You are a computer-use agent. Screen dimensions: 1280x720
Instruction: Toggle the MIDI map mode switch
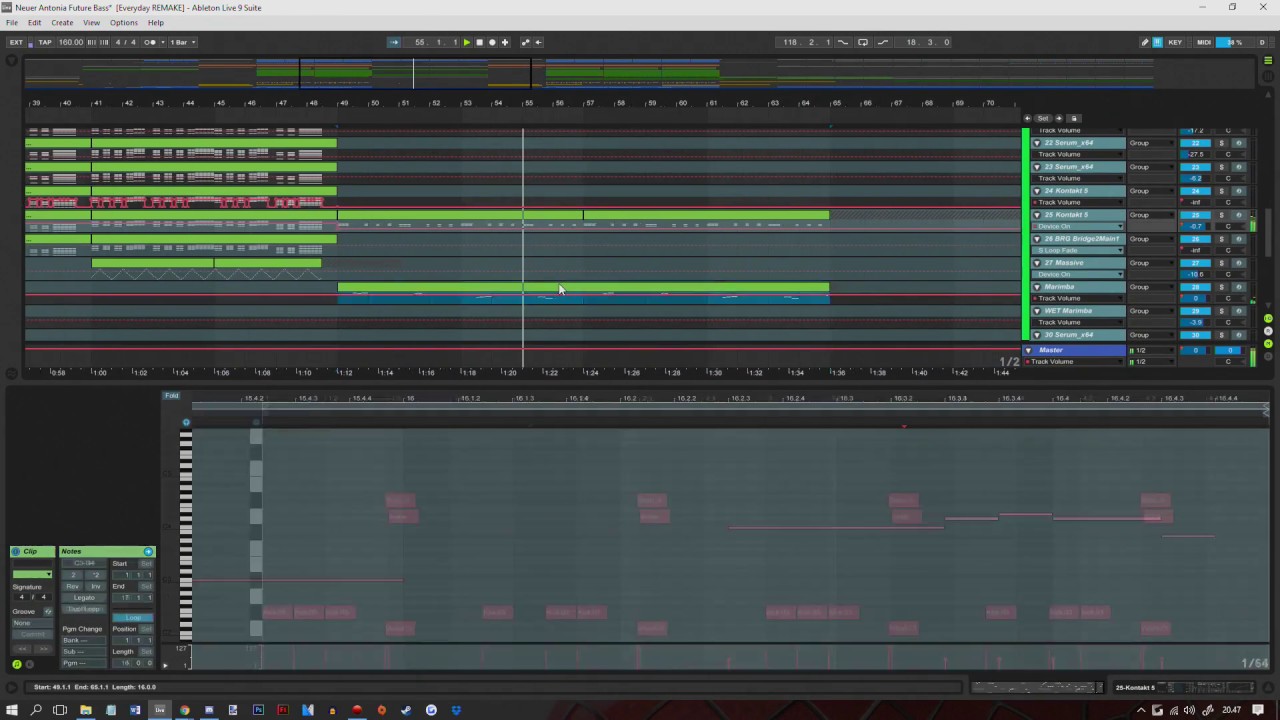[1204, 42]
